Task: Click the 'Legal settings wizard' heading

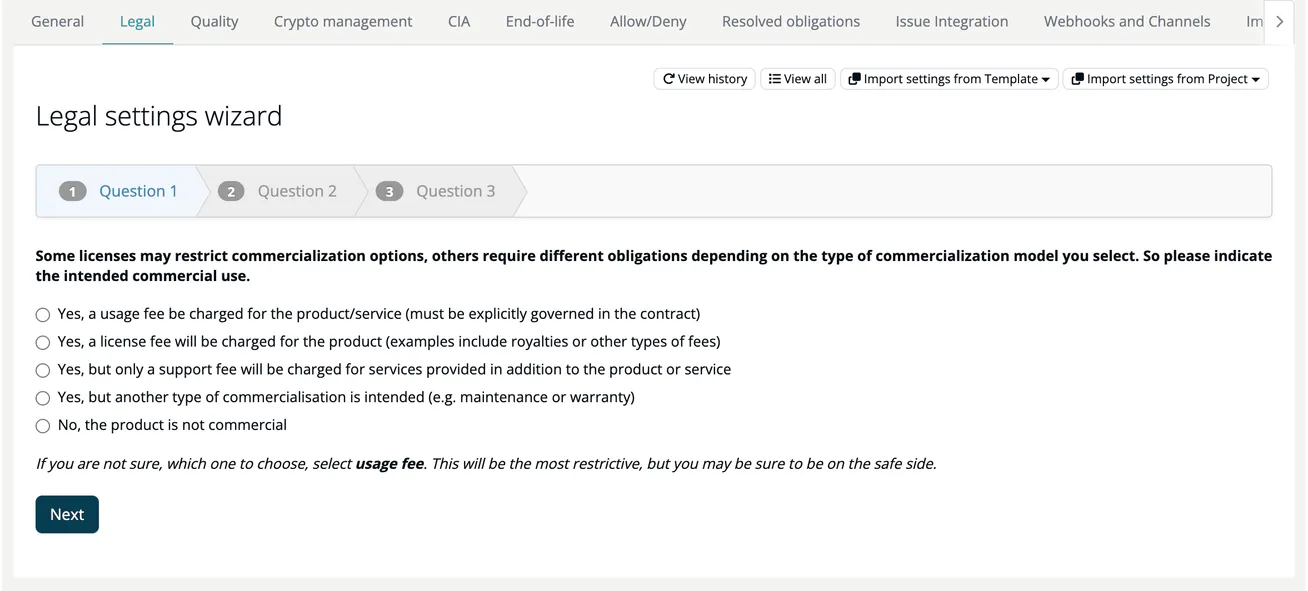Action: coord(159,116)
